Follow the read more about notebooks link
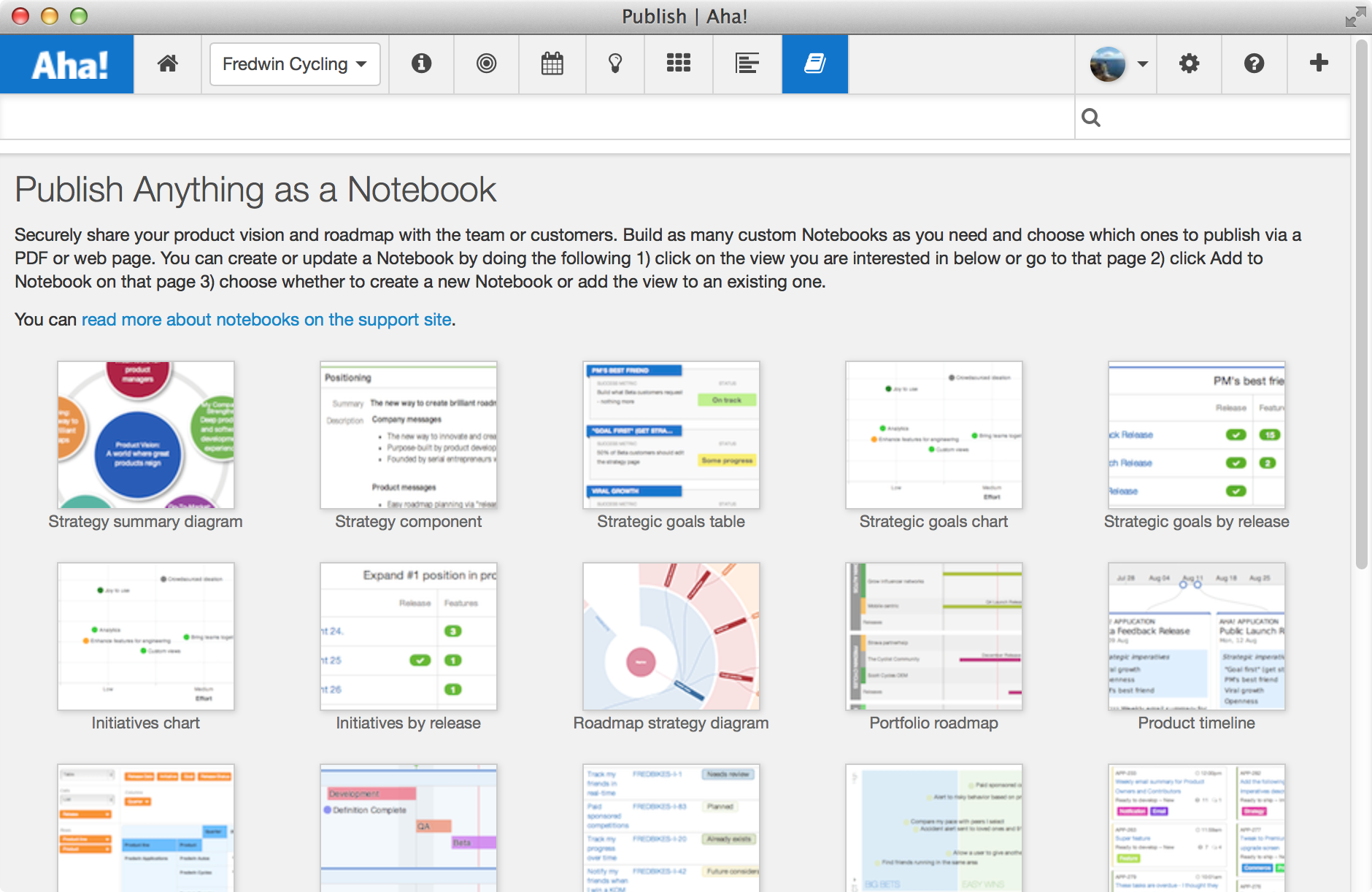Viewport: 1372px width, 892px height. 266,320
